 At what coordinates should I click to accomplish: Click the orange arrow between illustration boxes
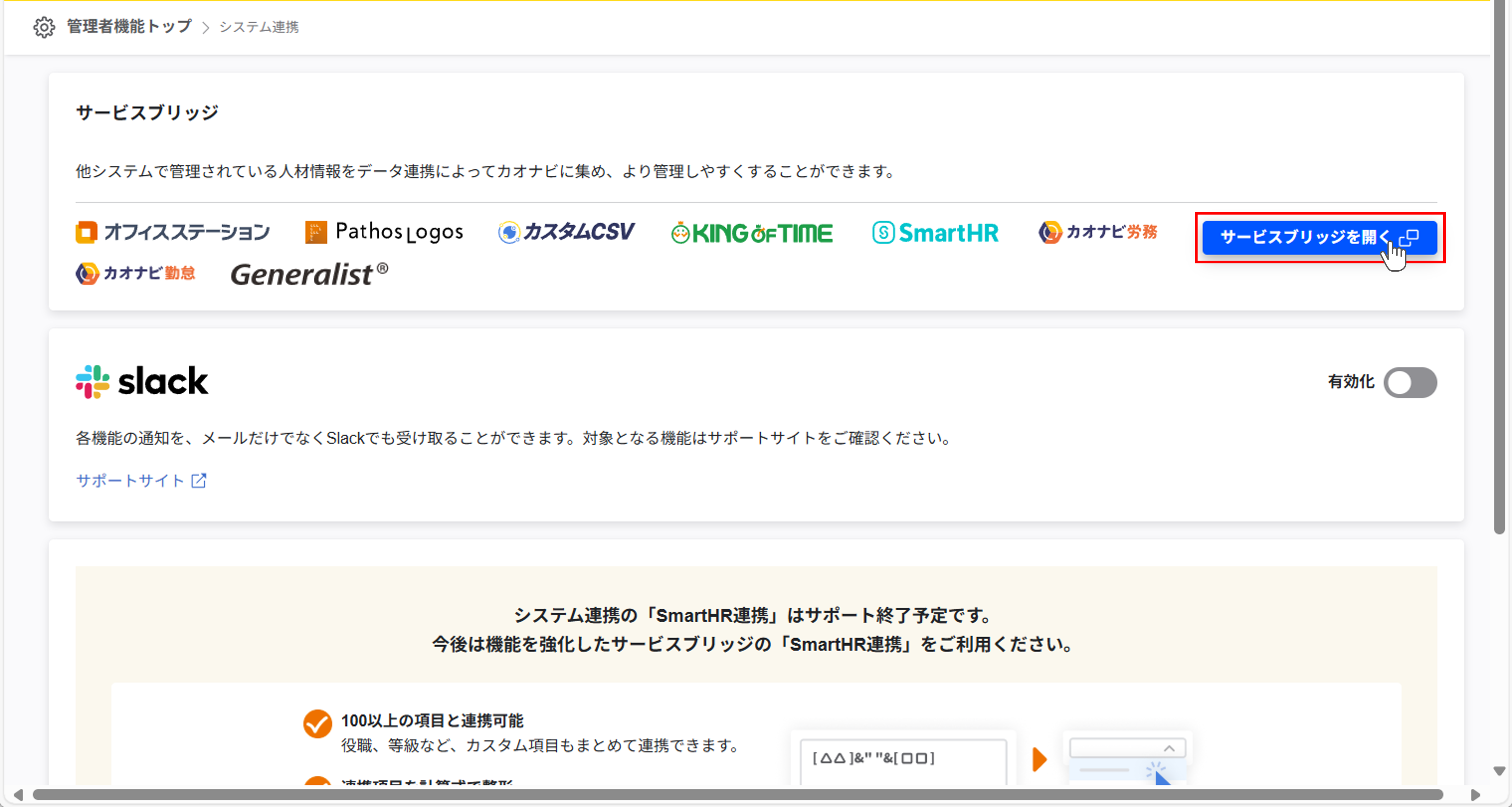point(1039,759)
